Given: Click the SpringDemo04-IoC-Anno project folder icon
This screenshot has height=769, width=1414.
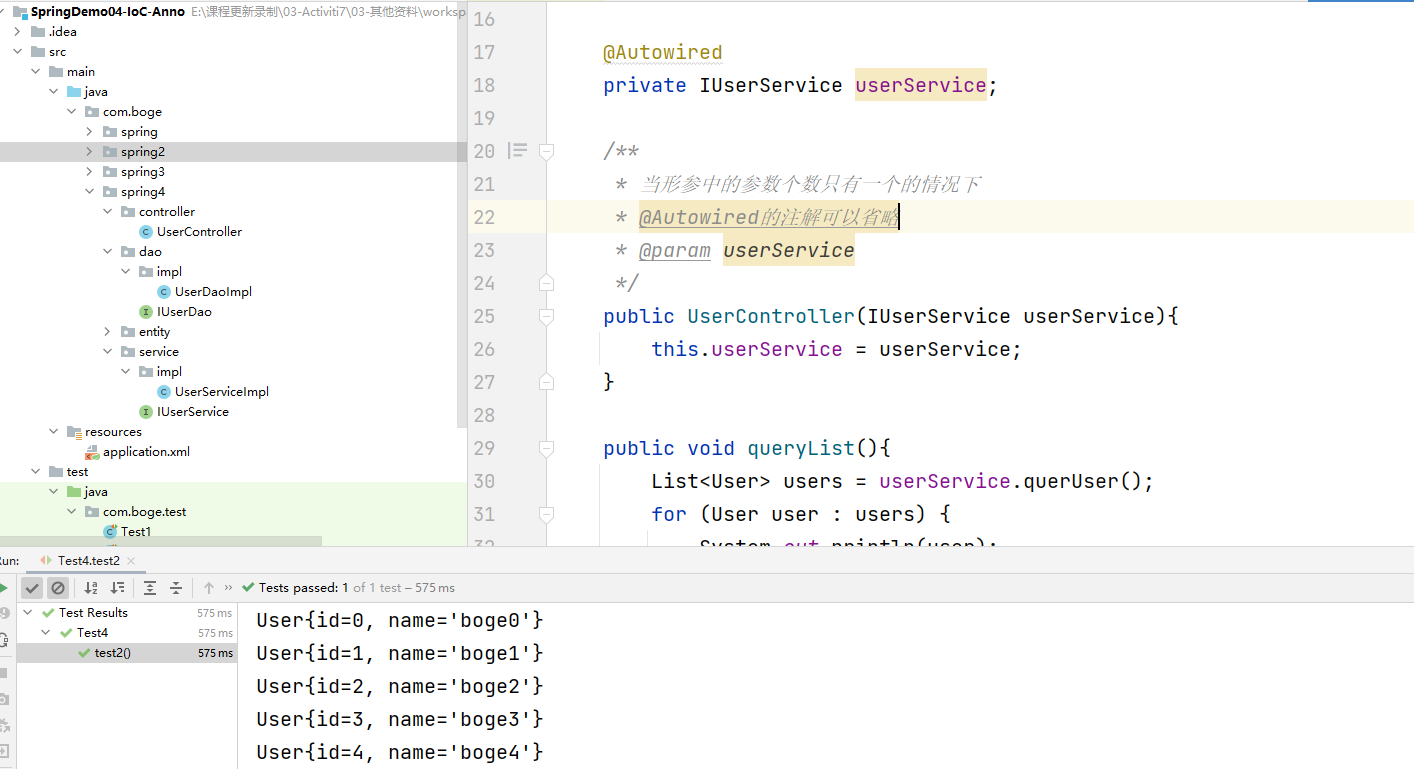Looking at the screenshot, I should tap(18, 12).
